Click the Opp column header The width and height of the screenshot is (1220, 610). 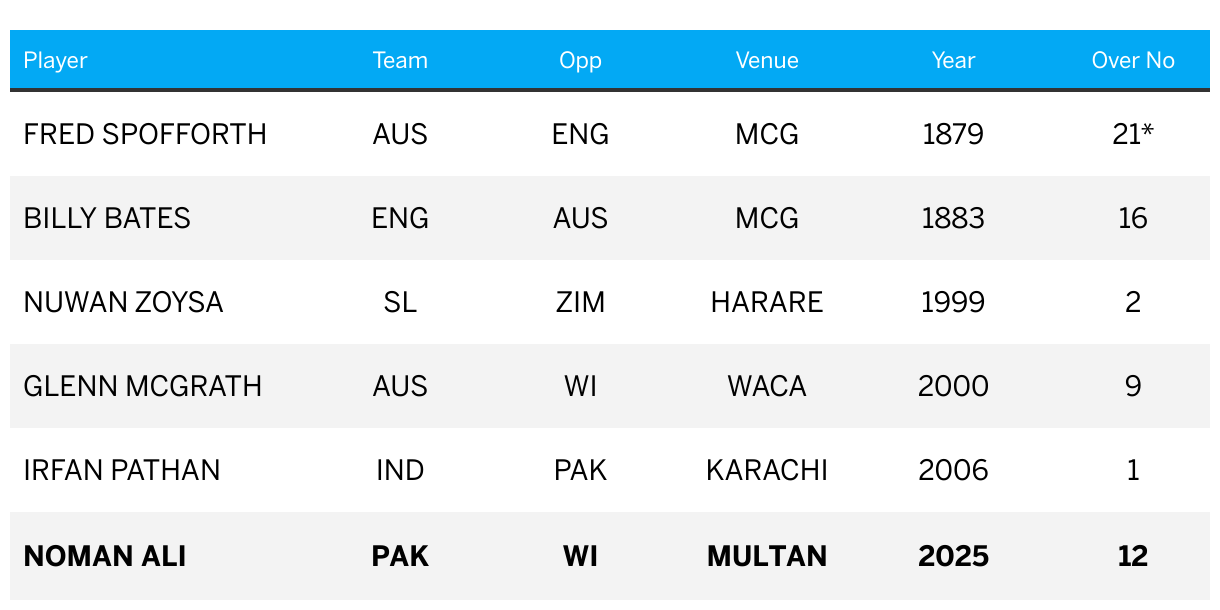580,60
